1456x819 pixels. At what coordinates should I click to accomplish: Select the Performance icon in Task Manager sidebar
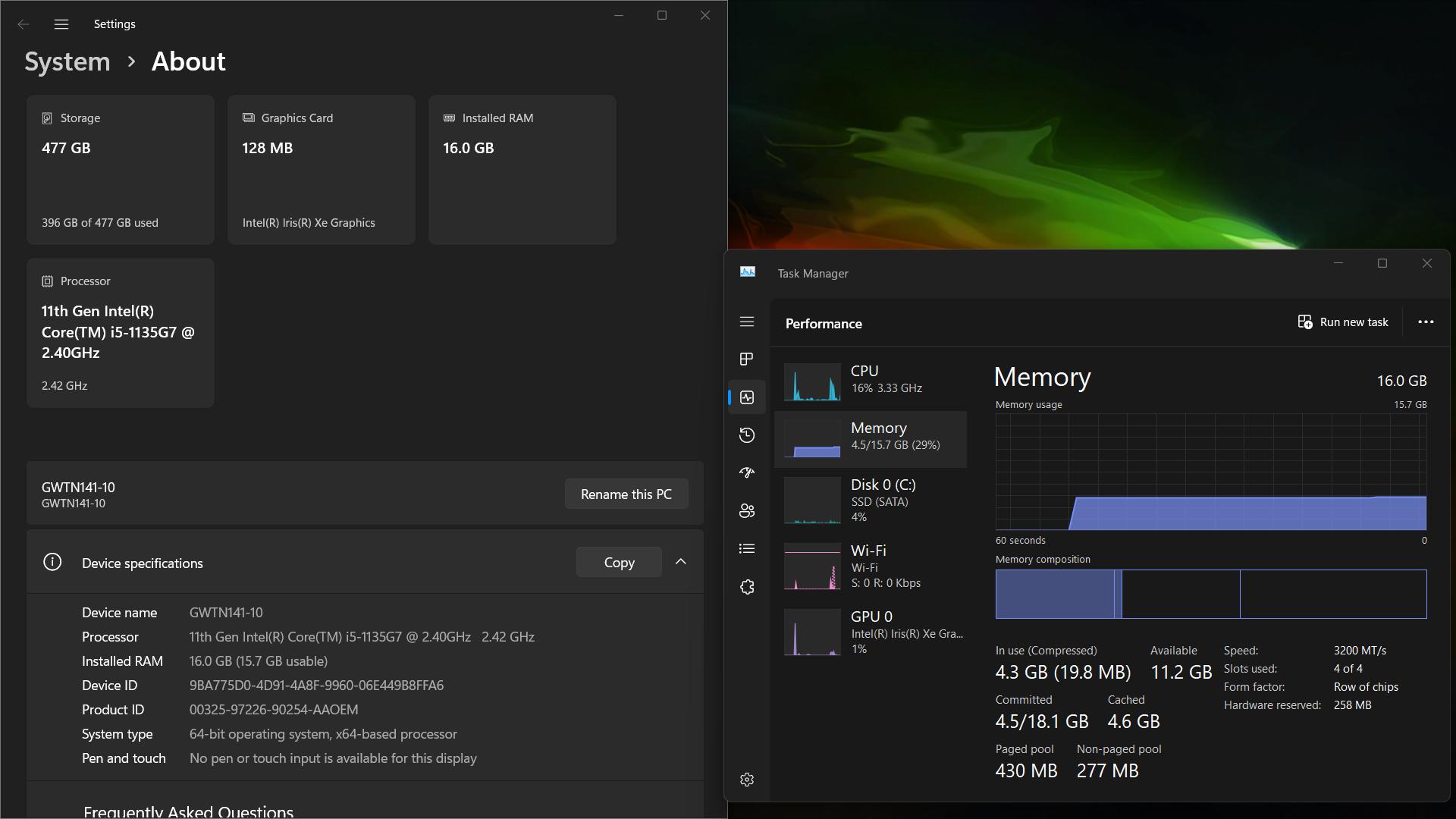click(x=747, y=397)
